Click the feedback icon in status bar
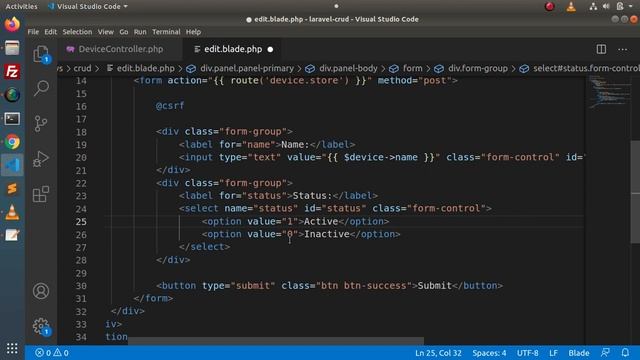This screenshot has height=360, width=640. pyautogui.click(x=605, y=353)
